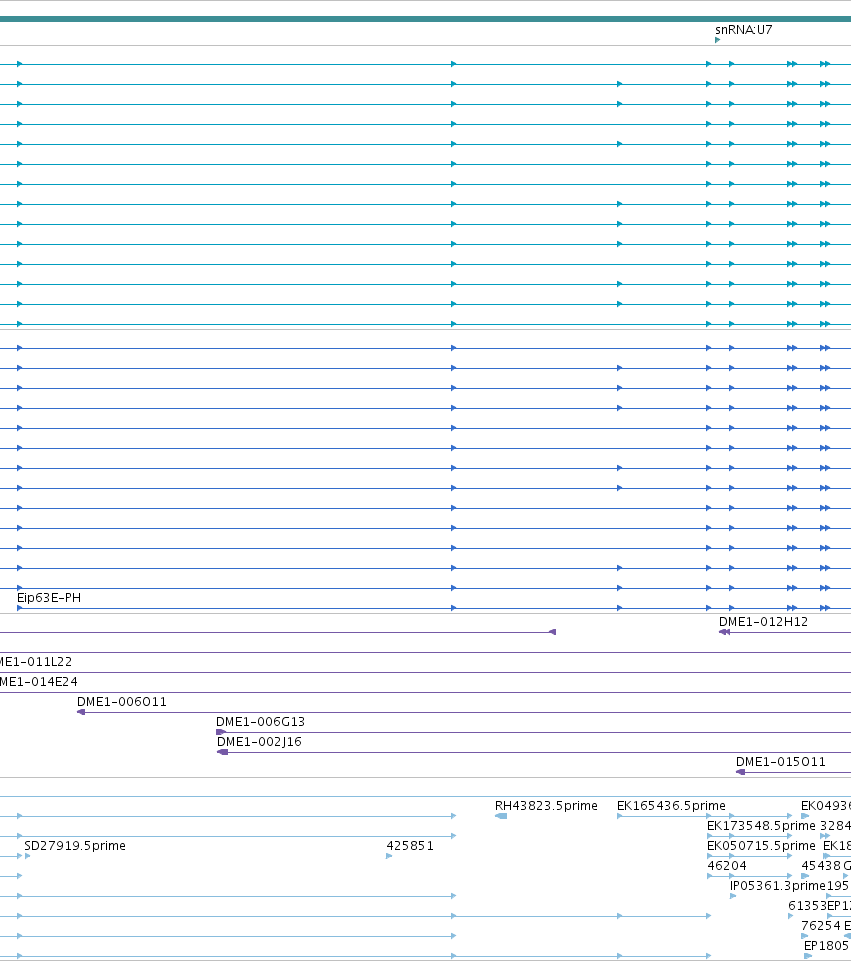Click the Eip63E-PH transcript start arrow

(20, 608)
